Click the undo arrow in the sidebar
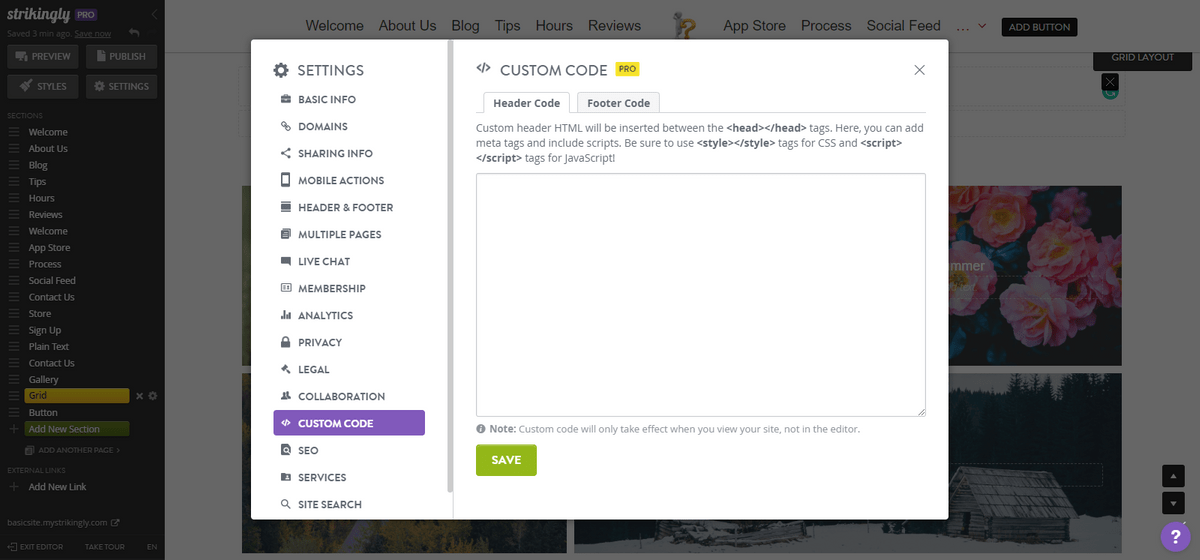This screenshot has height=560, width=1200. coord(134,33)
